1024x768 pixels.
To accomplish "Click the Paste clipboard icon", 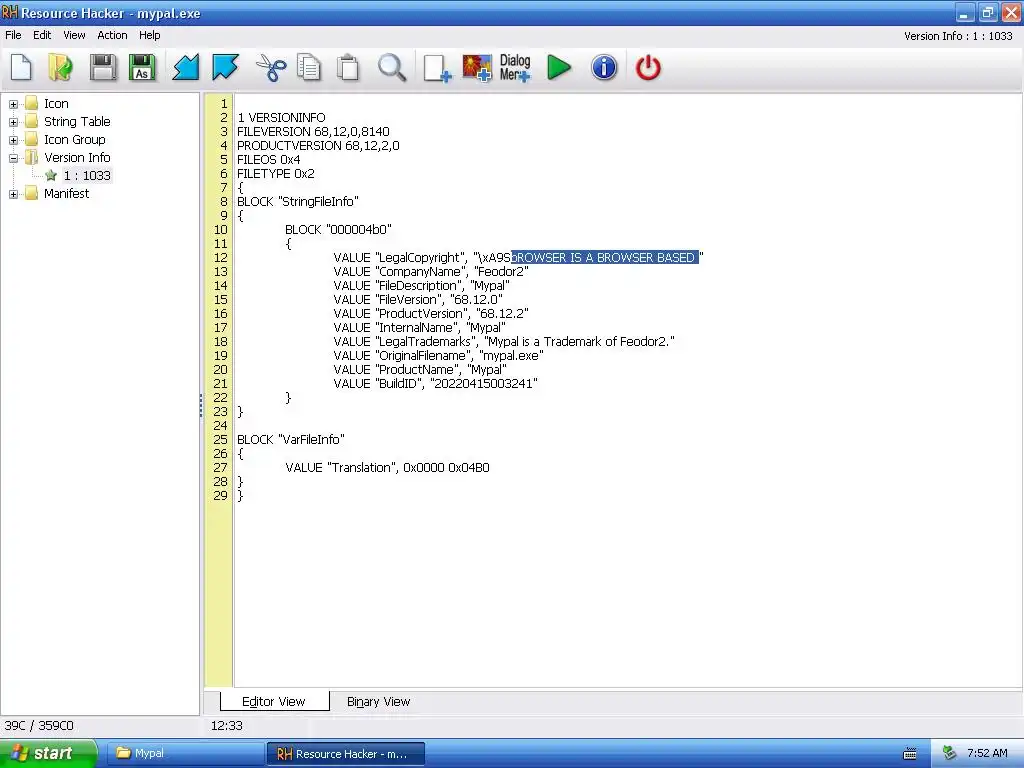I will click(x=348, y=67).
